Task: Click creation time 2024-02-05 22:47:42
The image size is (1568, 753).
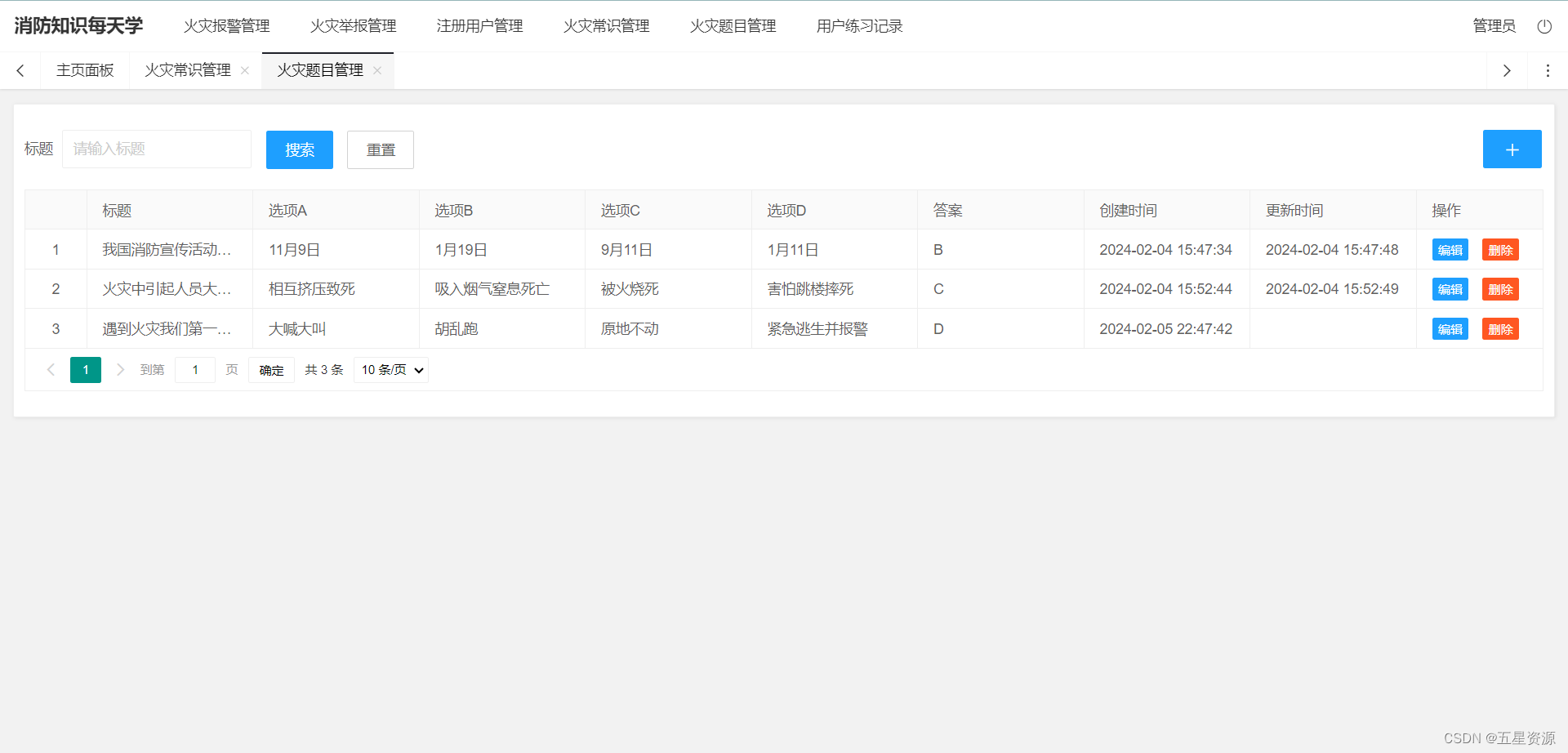Action: coord(1165,329)
